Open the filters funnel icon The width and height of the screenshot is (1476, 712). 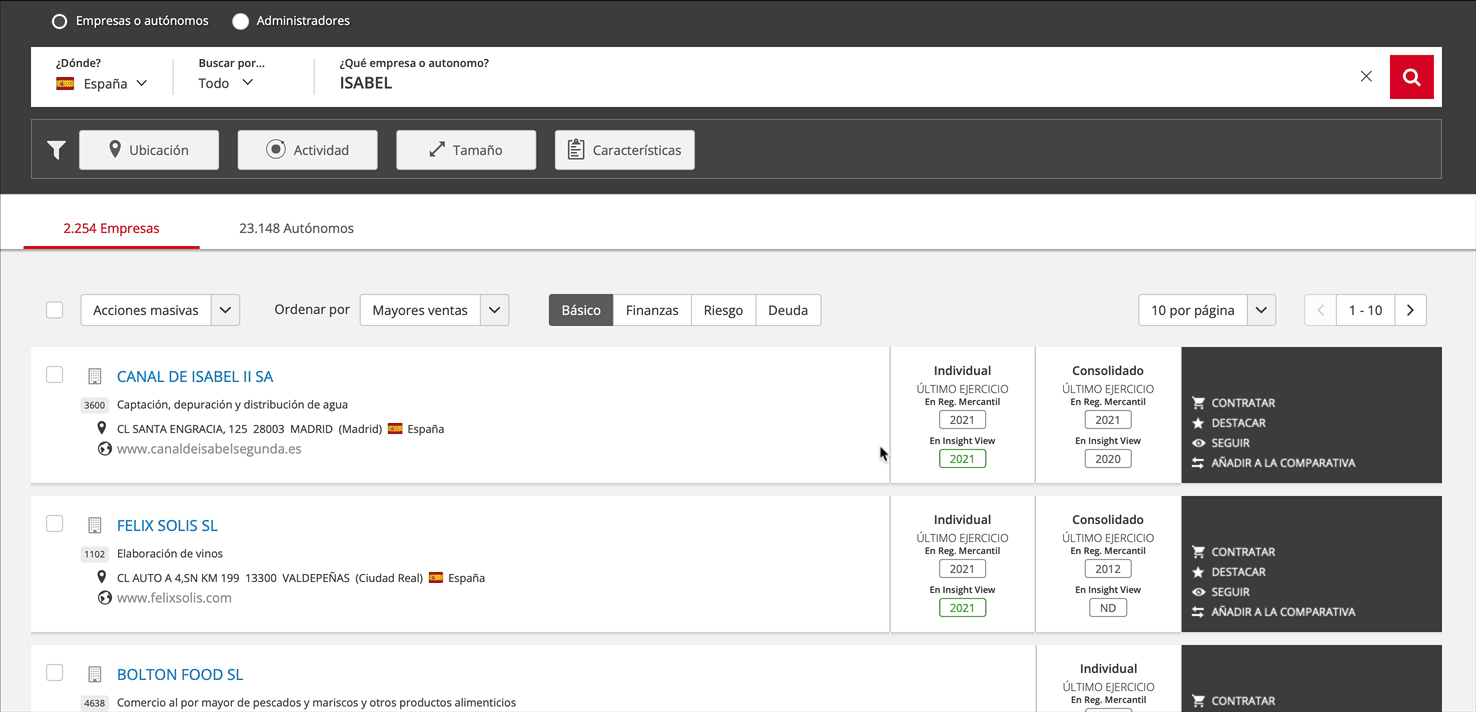click(x=56, y=149)
